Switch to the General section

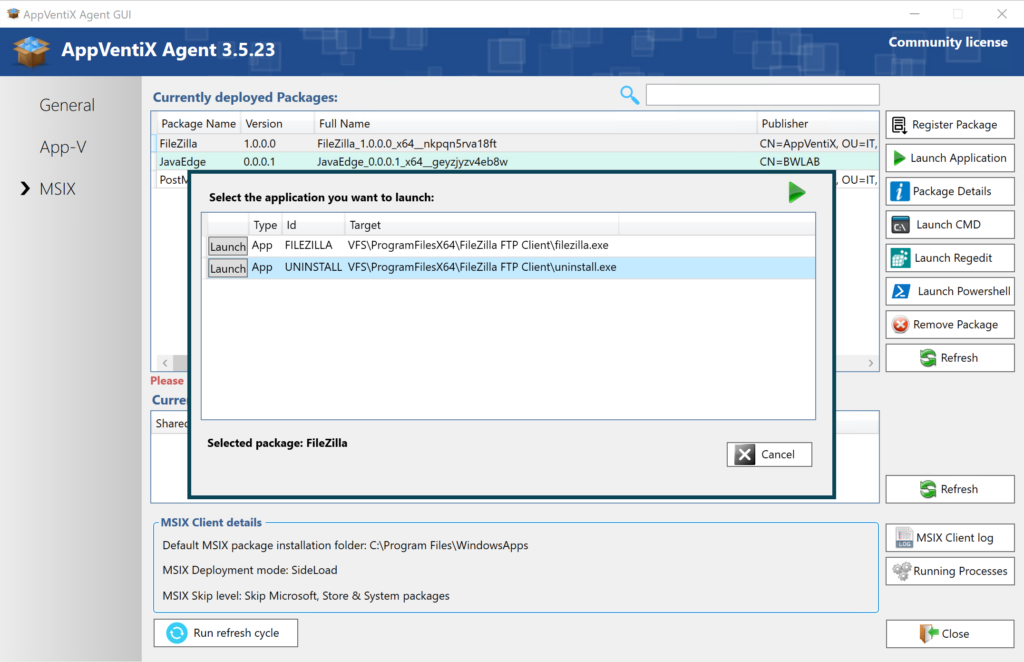[66, 104]
